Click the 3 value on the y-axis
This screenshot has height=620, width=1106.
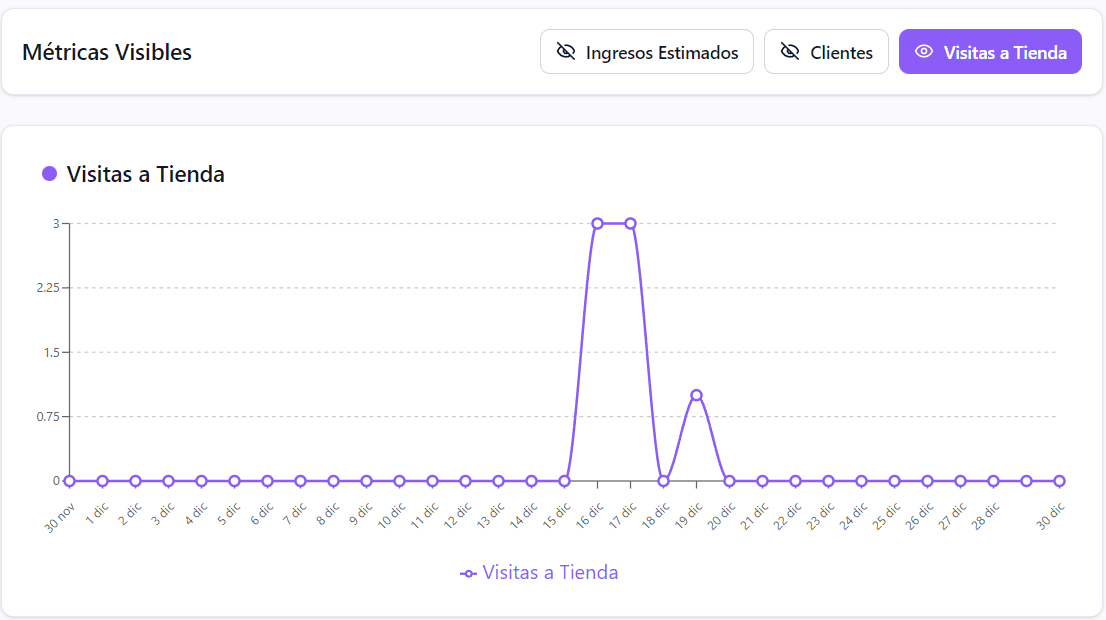[55, 222]
